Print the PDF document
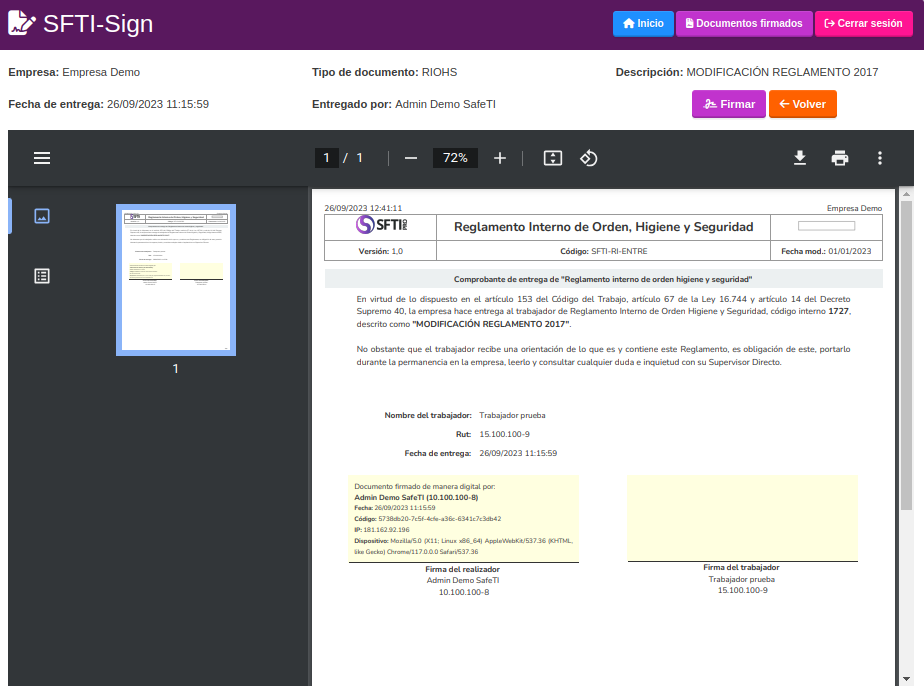924x686 pixels. [840, 158]
